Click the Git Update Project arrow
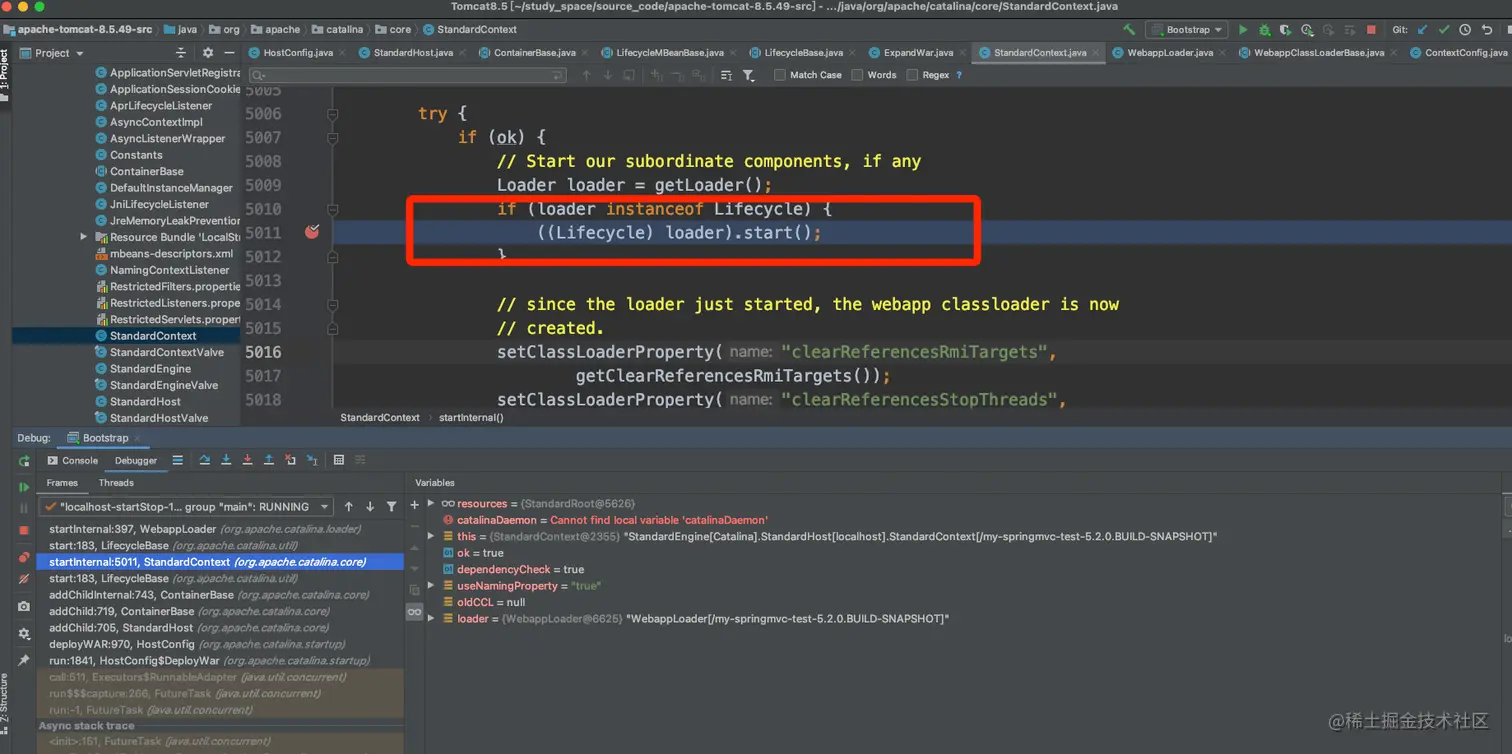 coord(1423,30)
